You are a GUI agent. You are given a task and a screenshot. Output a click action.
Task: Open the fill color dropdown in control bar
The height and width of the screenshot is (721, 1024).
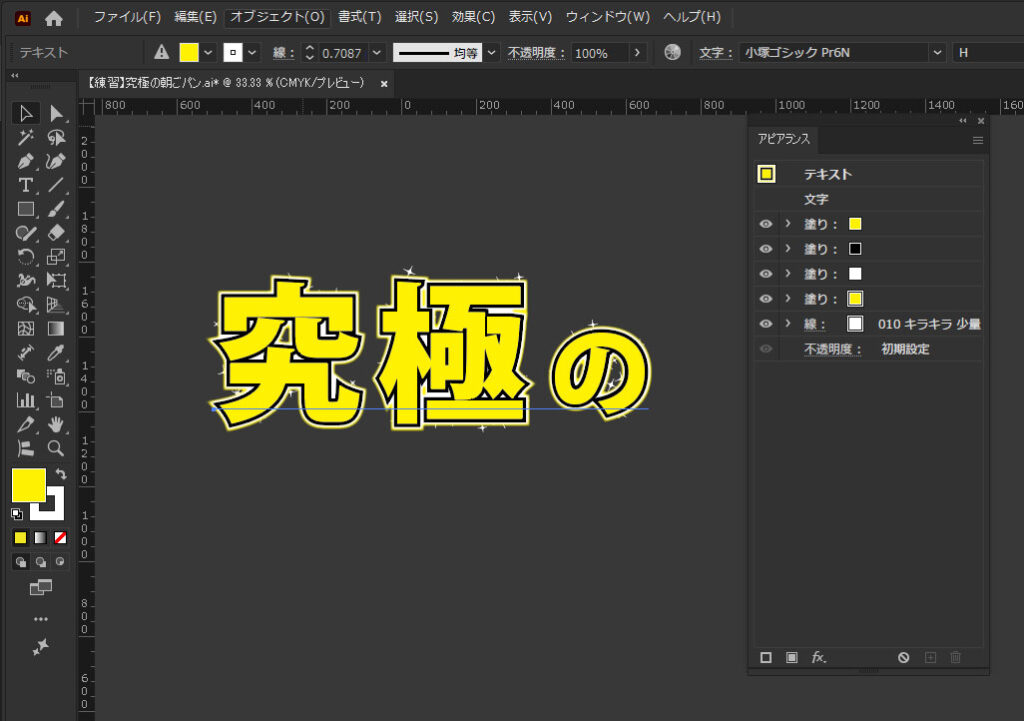(209, 52)
